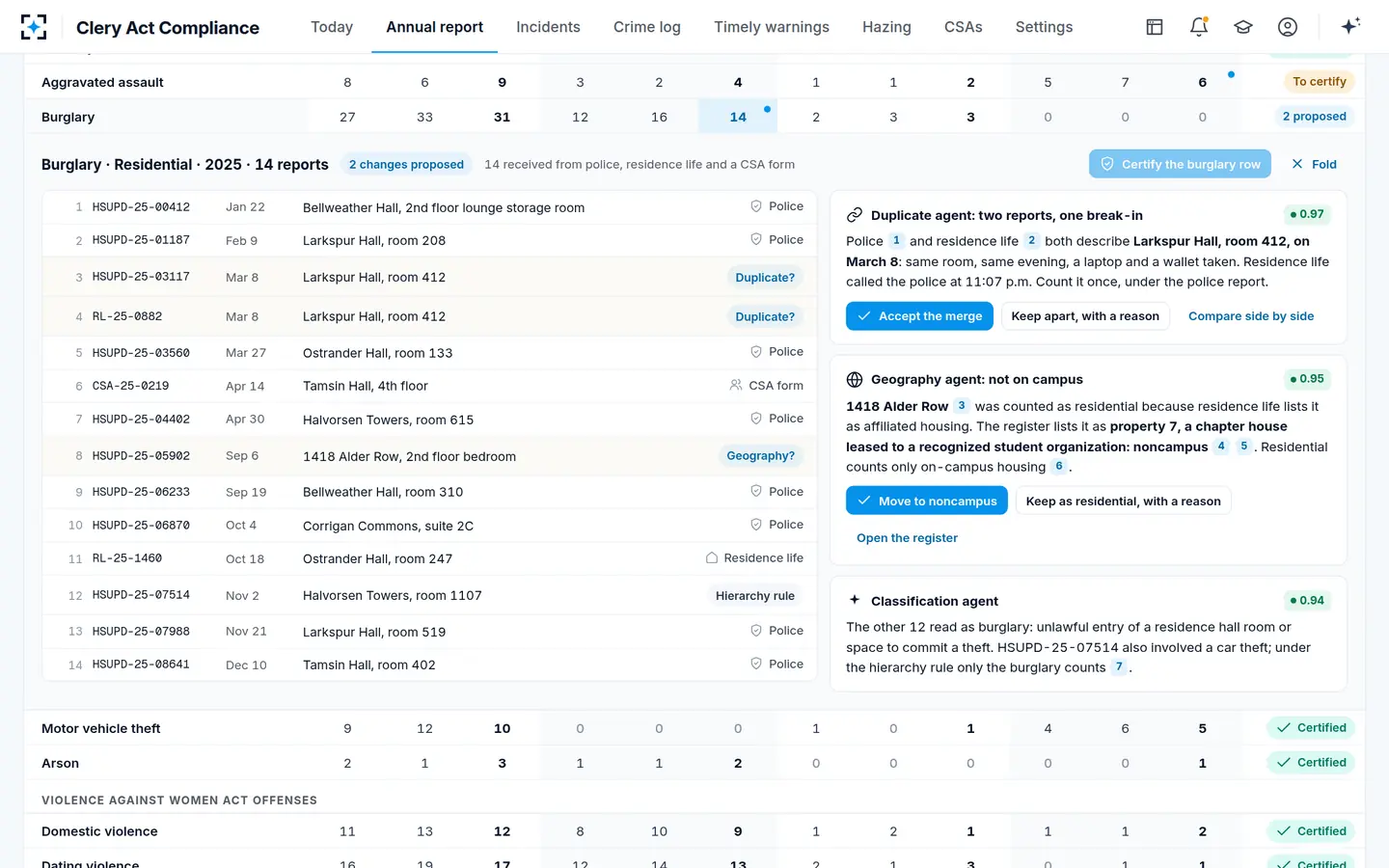Open the Crime log tab
This screenshot has height=868, width=1389.
tap(647, 27)
